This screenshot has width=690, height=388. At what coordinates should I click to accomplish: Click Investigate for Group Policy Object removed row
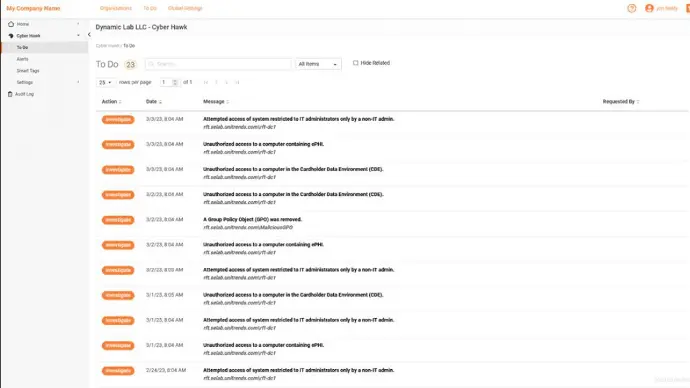tap(118, 220)
